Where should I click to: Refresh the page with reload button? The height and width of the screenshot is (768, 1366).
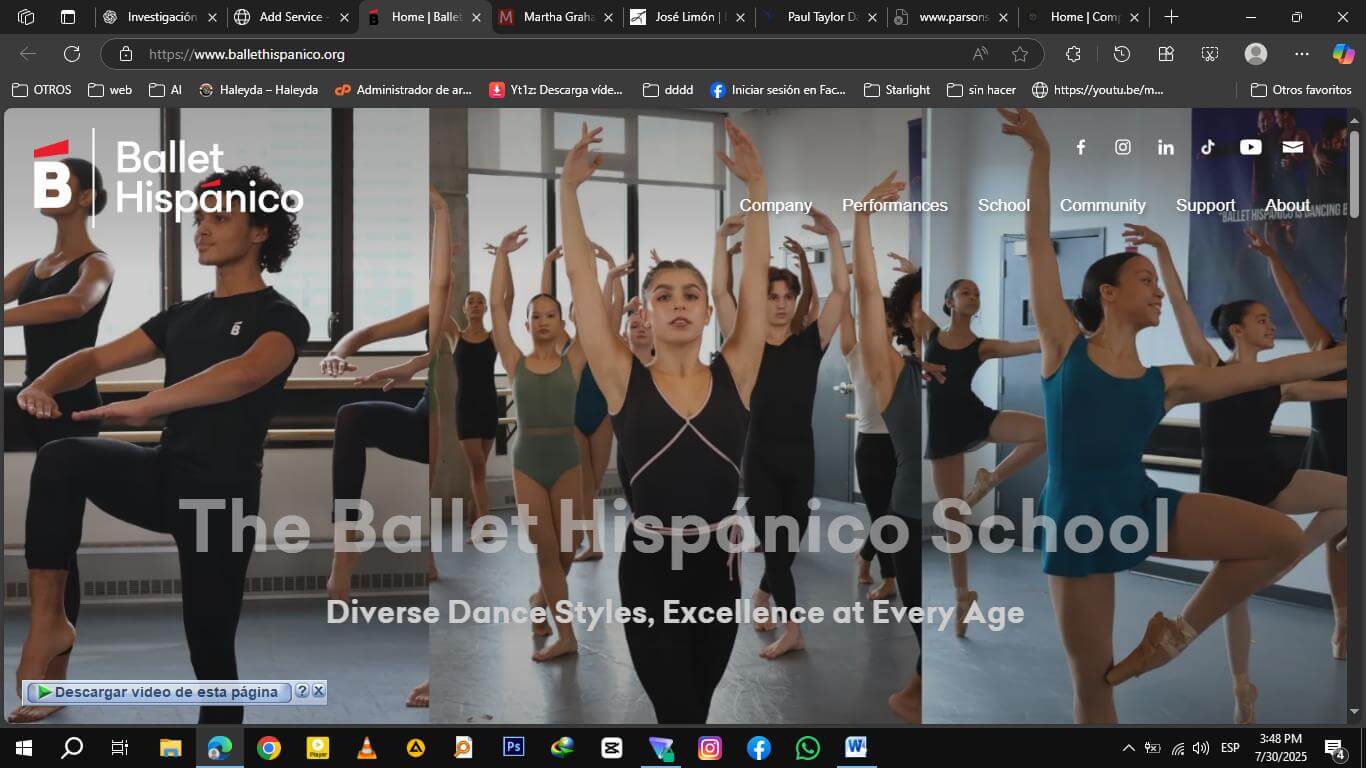click(x=72, y=54)
